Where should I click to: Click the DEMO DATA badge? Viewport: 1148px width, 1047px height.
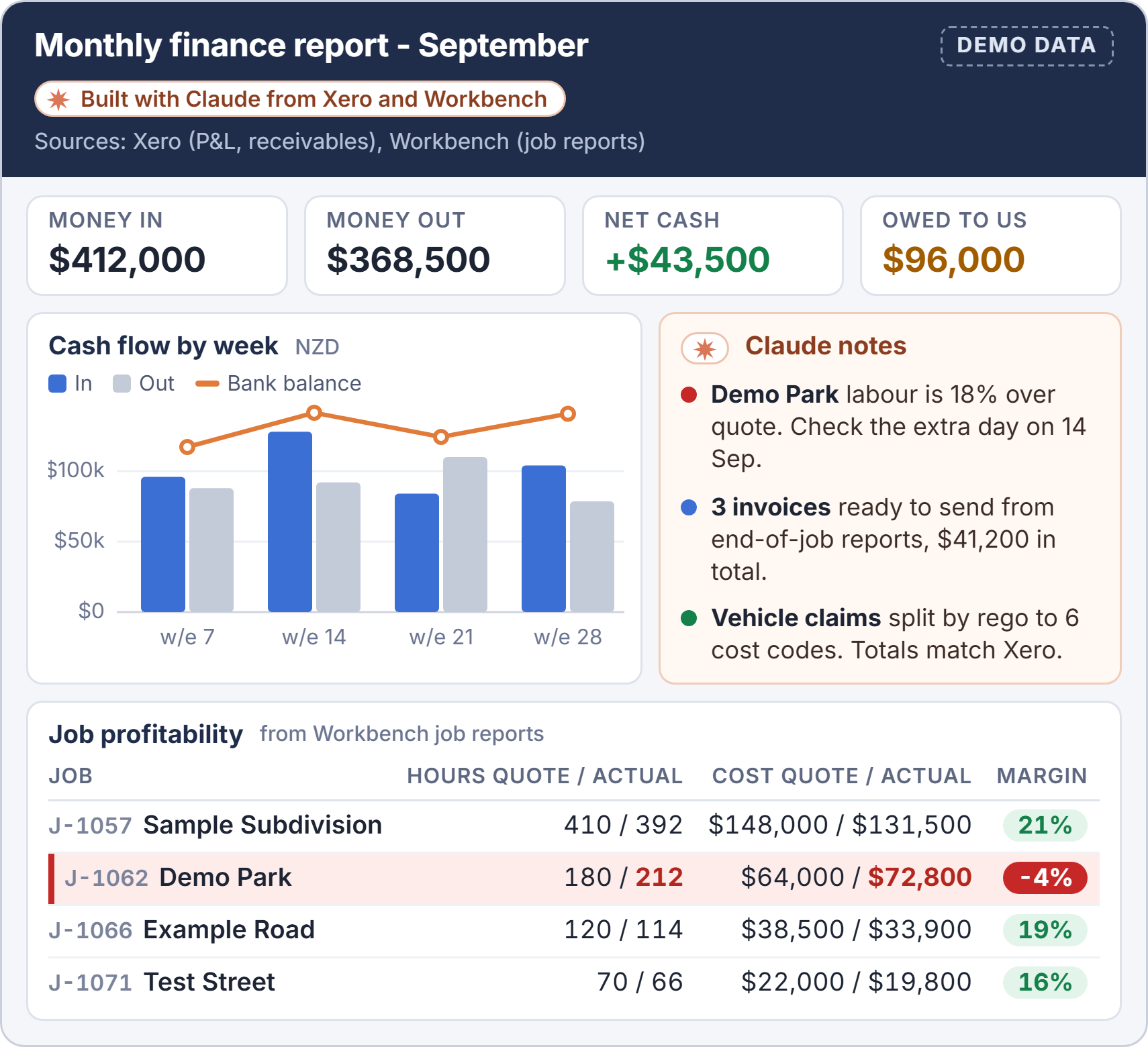[x=1026, y=46]
